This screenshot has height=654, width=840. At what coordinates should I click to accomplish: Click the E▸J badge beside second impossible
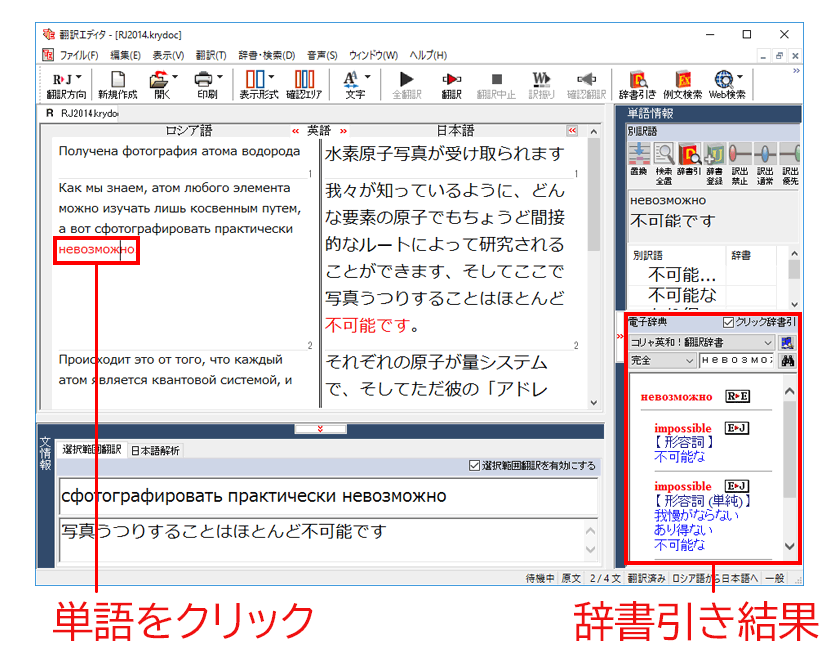[737, 486]
